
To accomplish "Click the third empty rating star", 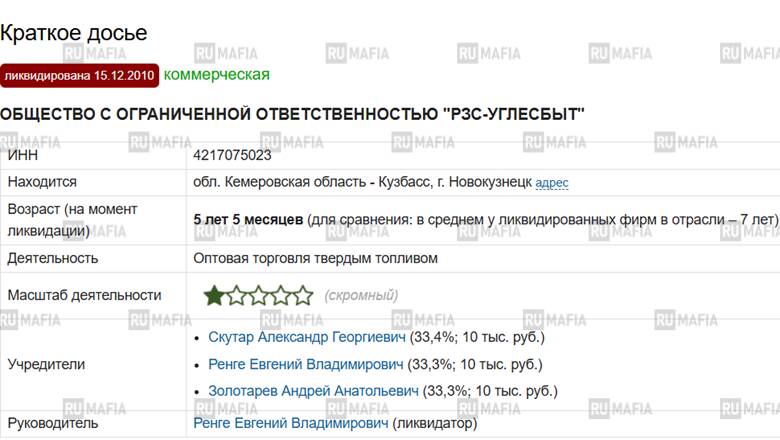I will pos(259,295).
